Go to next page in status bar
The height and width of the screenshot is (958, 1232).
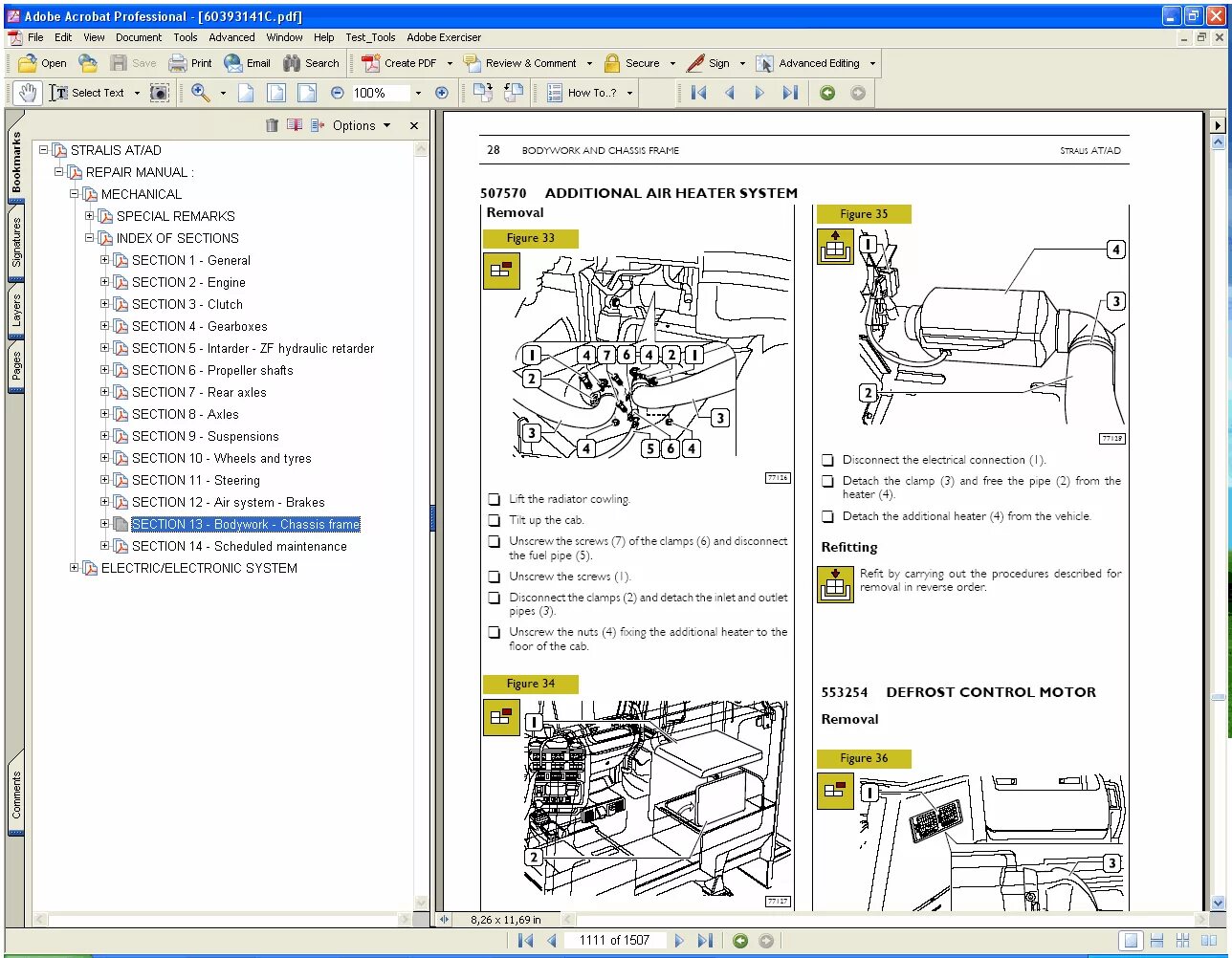[679, 941]
